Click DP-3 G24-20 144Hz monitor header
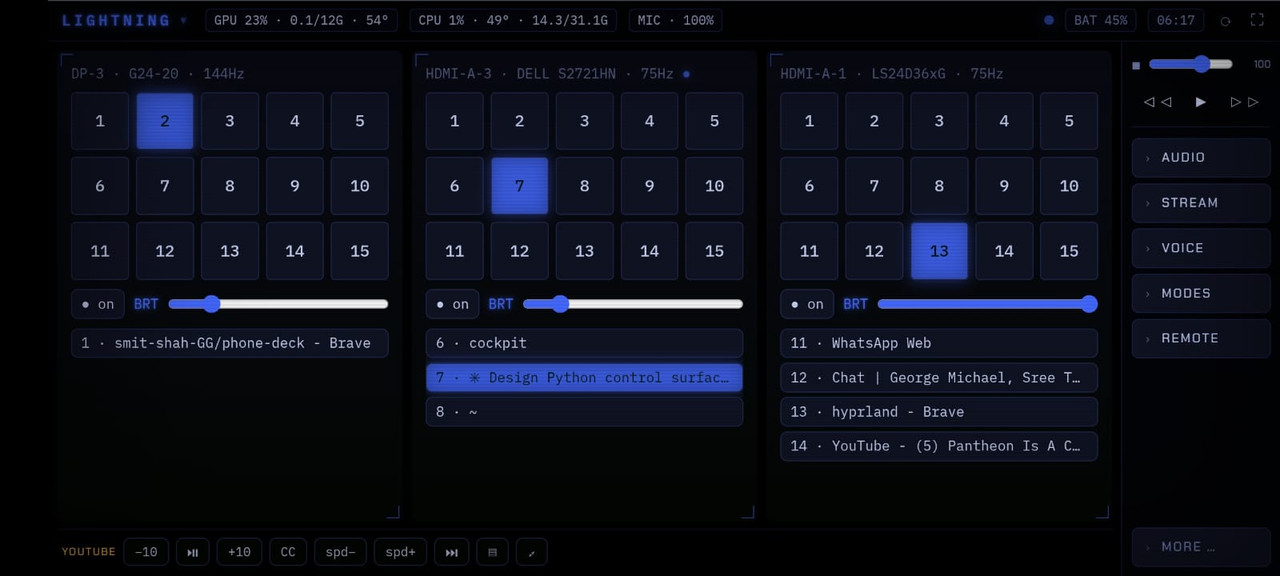 pos(158,74)
